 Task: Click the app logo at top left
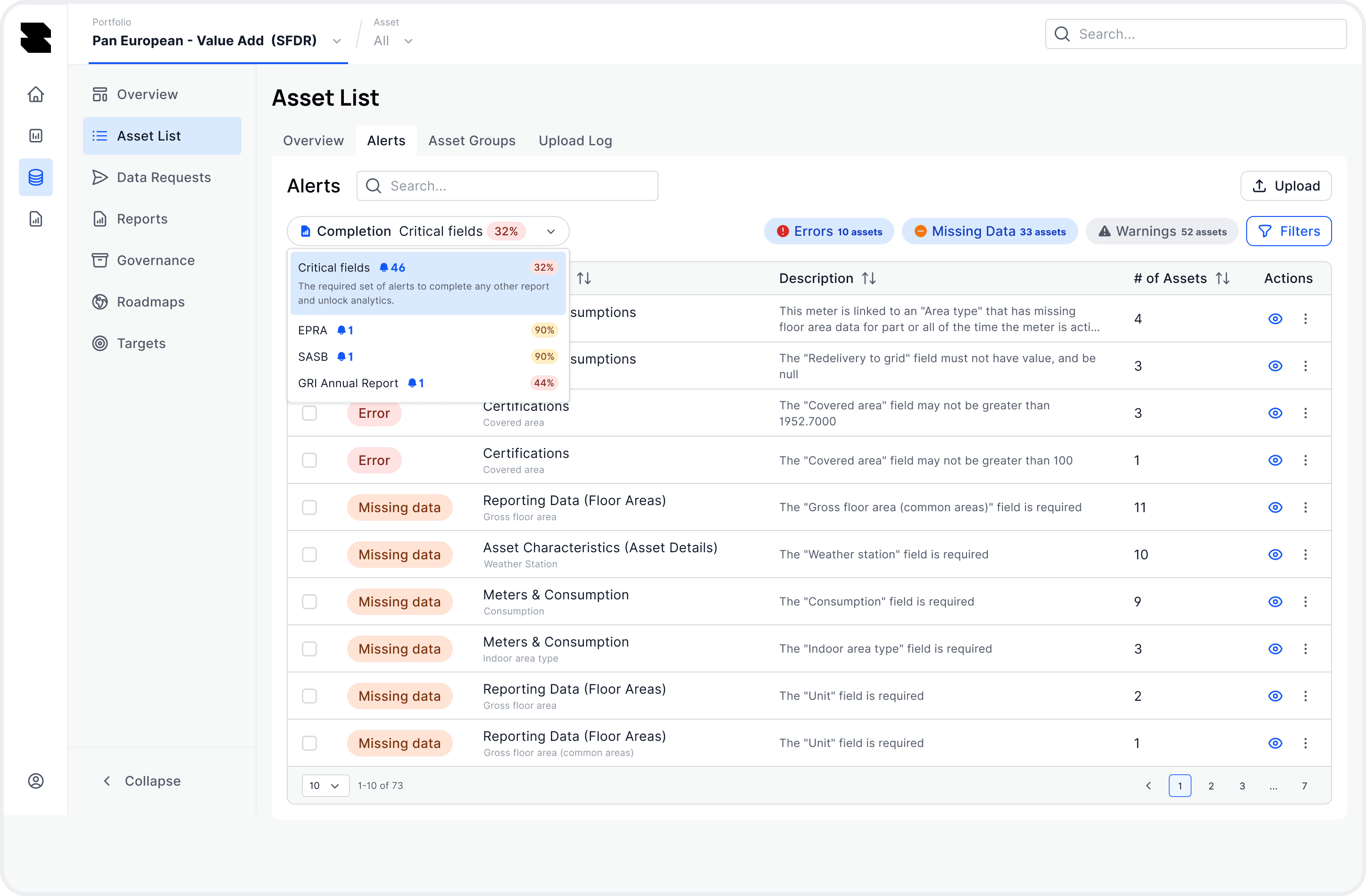pyautogui.click(x=35, y=38)
